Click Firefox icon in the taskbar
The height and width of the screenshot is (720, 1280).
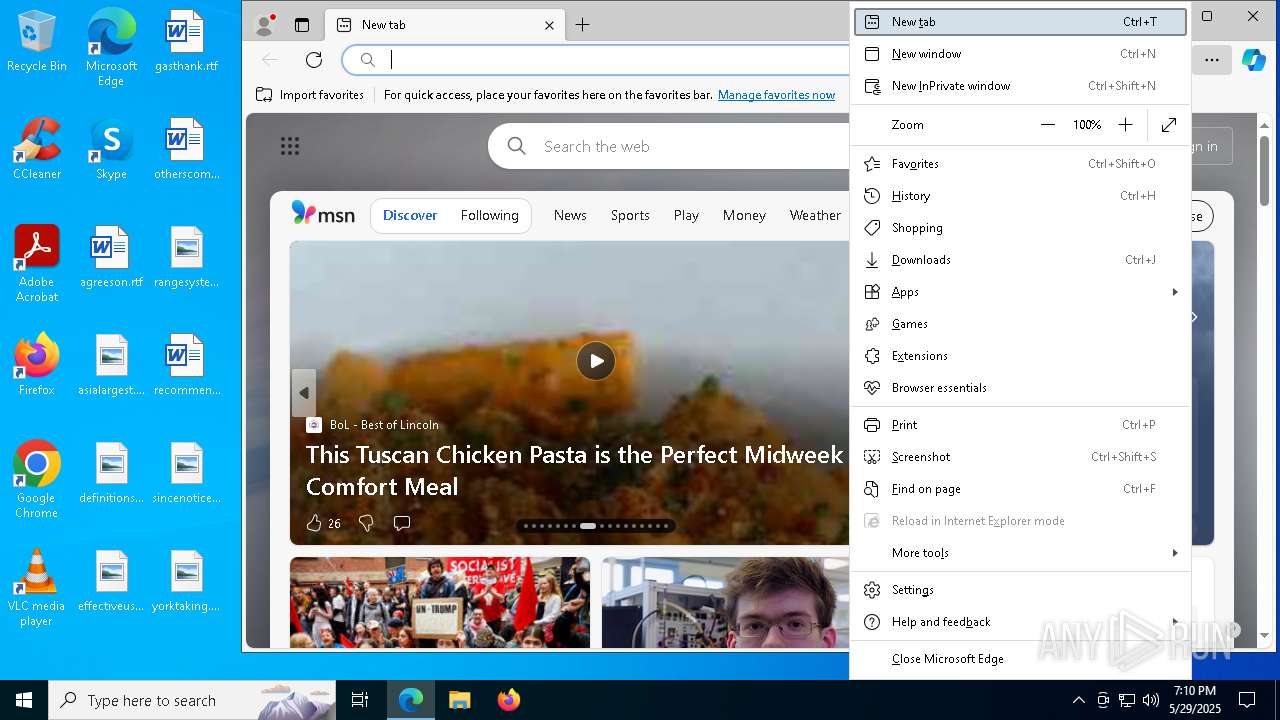click(509, 700)
